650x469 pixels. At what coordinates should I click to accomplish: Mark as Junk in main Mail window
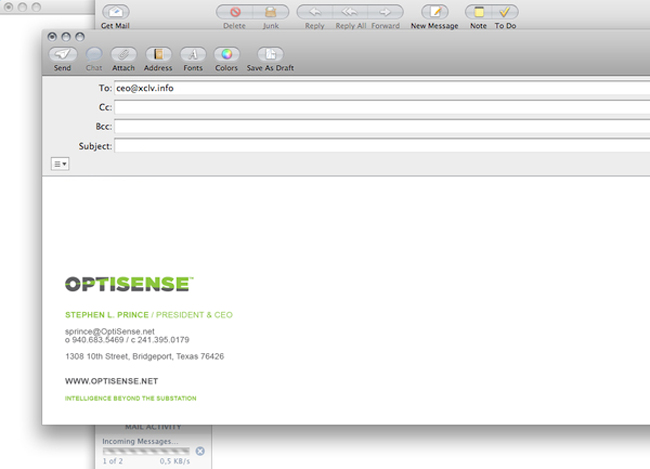tap(271, 12)
